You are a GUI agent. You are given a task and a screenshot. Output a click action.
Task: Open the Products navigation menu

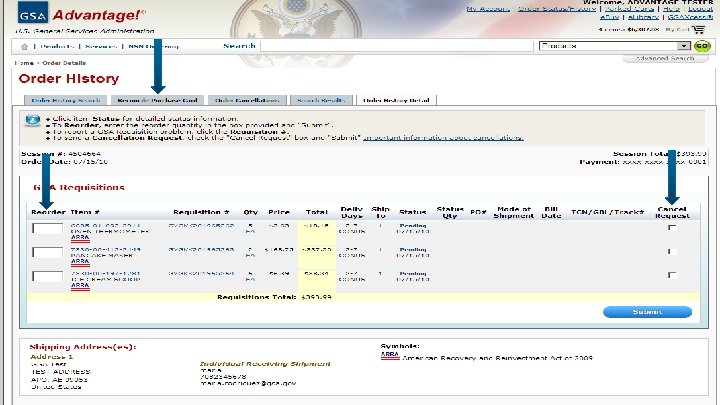coord(57,46)
